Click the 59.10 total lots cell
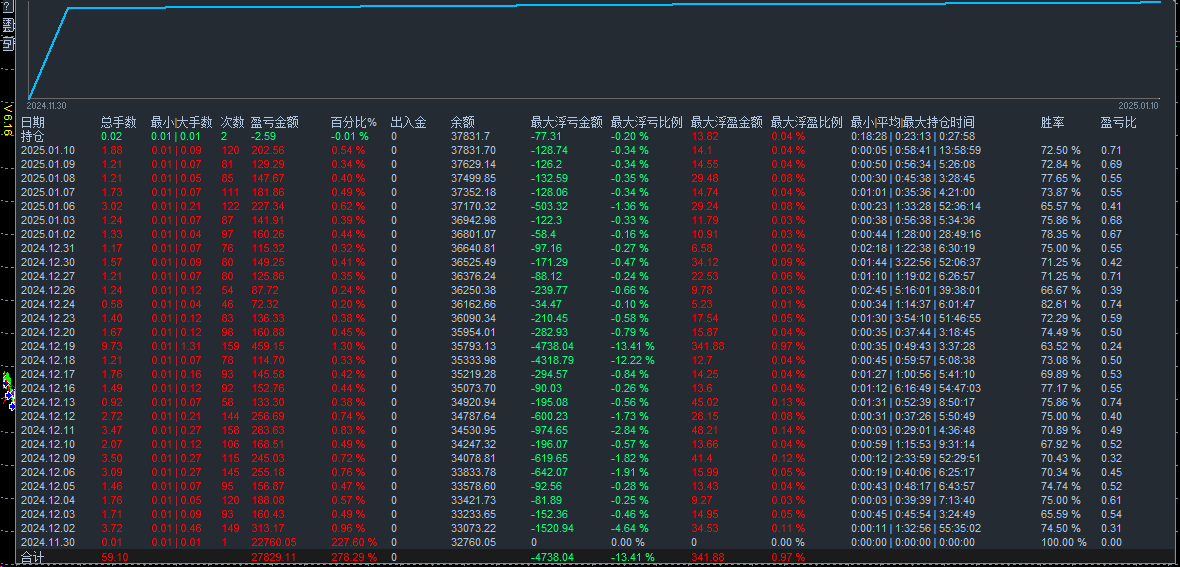The width and height of the screenshot is (1180, 567). point(114,557)
